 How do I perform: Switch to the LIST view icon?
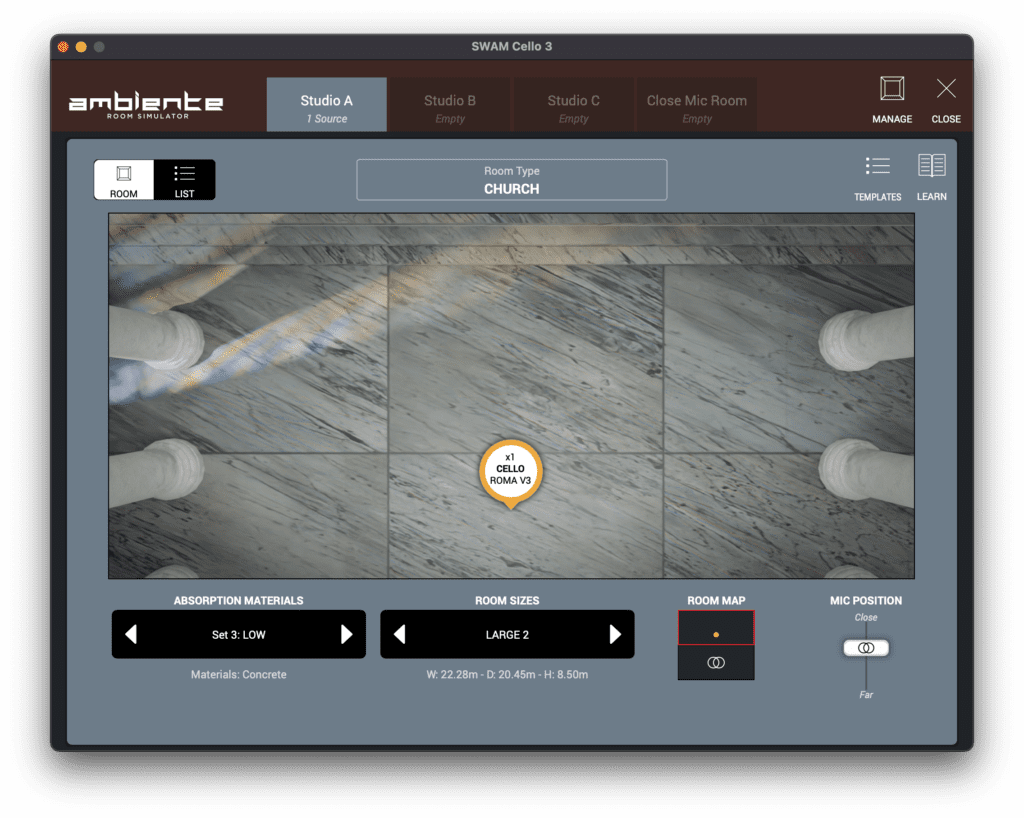click(186, 179)
